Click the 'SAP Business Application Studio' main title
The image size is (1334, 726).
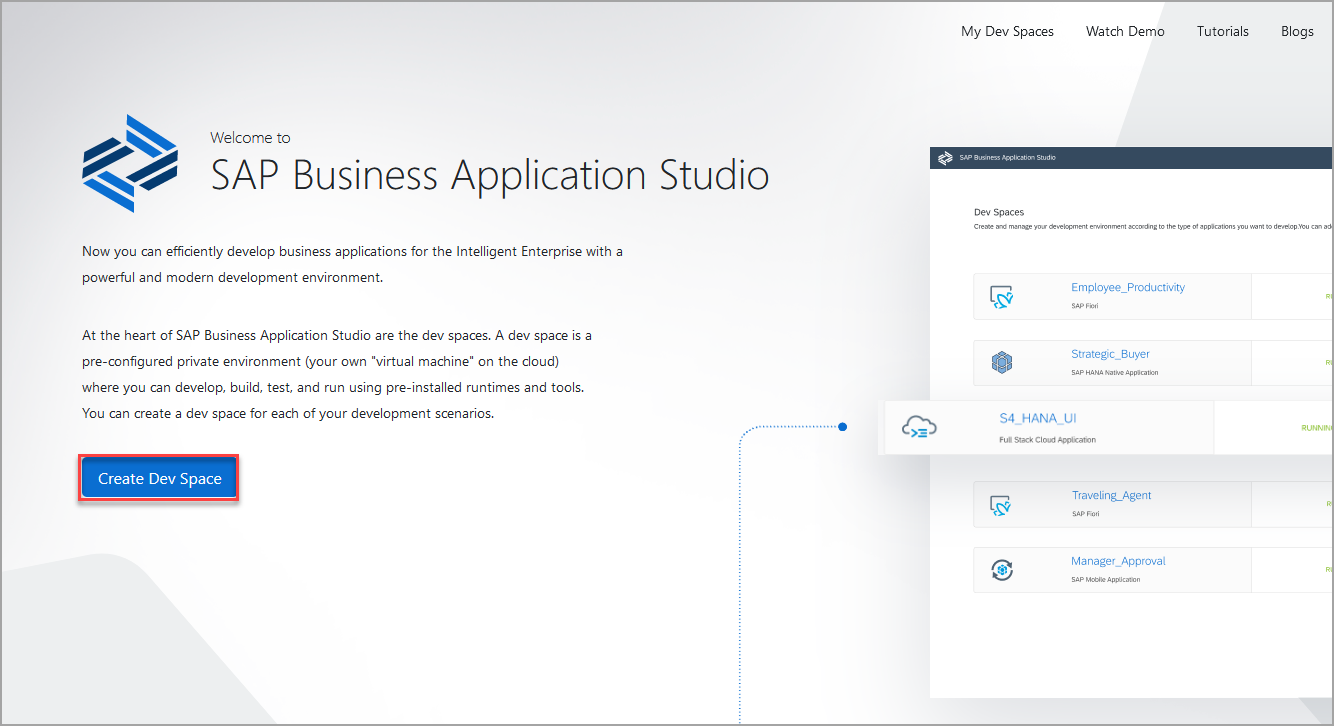[x=490, y=175]
